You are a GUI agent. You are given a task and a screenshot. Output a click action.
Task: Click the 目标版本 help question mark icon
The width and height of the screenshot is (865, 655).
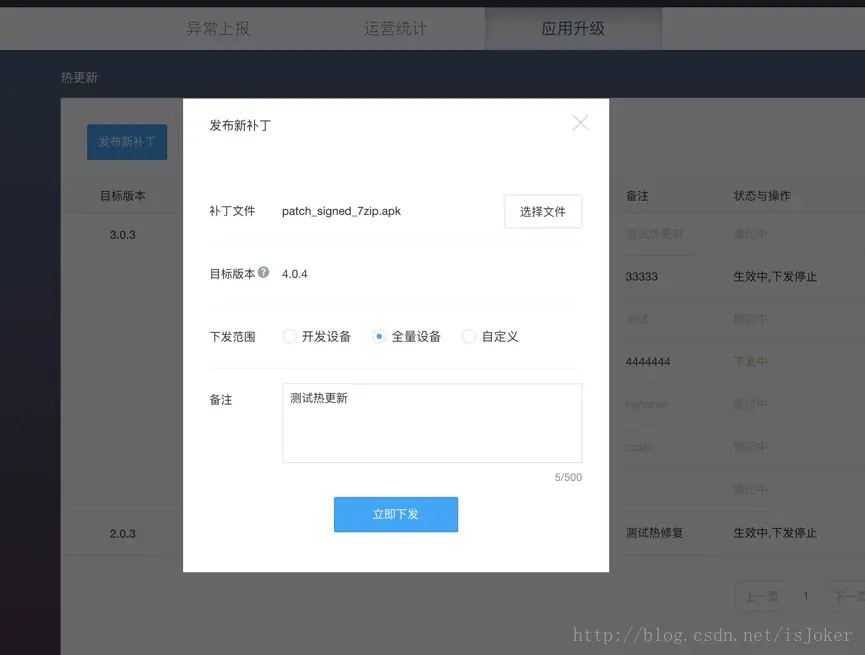tap(263, 270)
